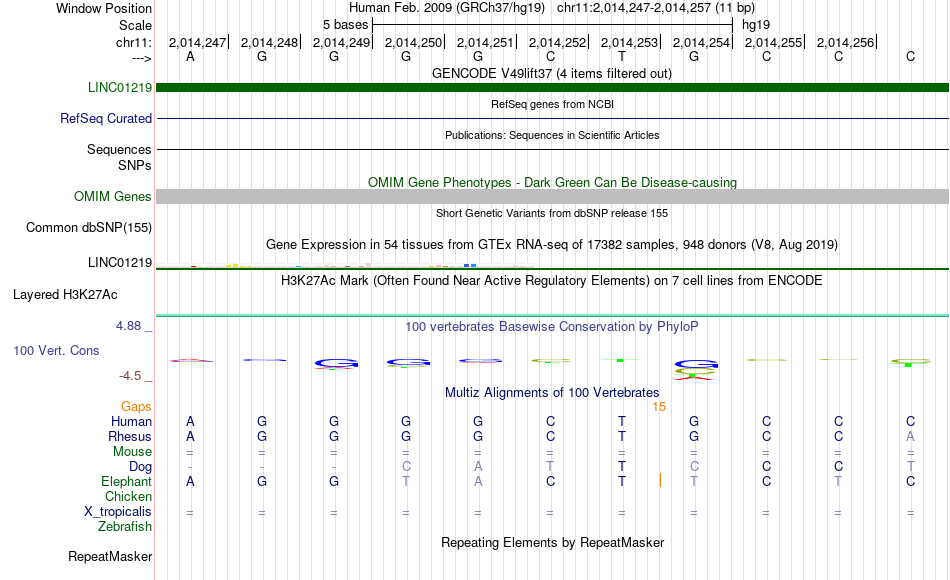Open Short Genetic Variants from dbSNP title

(x=552, y=213)
